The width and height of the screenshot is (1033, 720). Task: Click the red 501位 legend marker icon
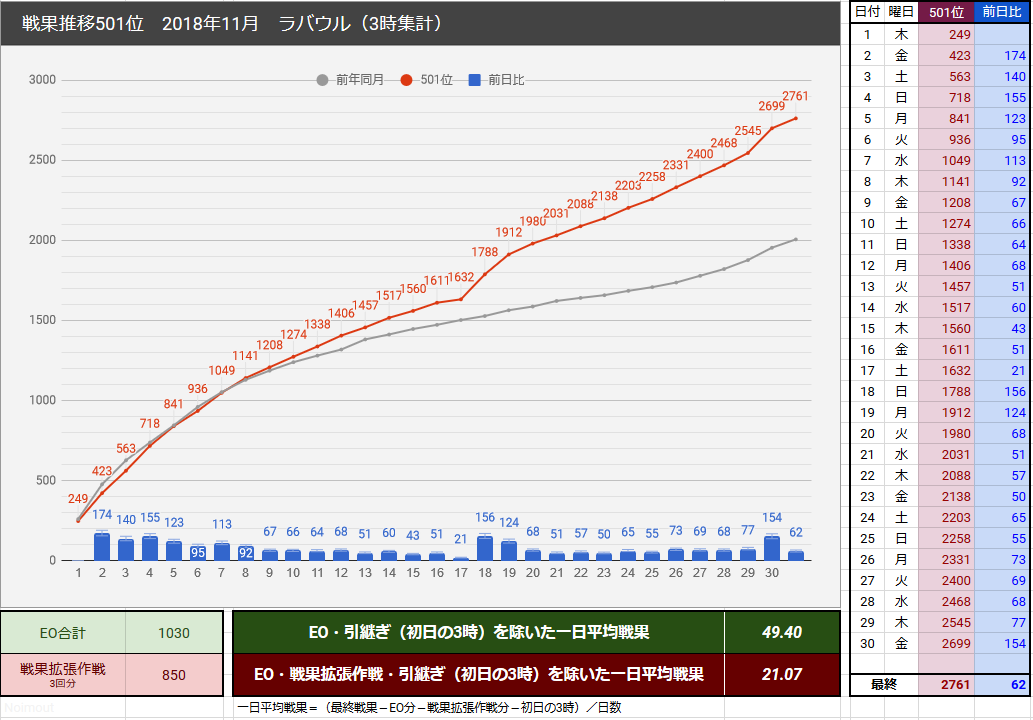[x=405, y=79]
